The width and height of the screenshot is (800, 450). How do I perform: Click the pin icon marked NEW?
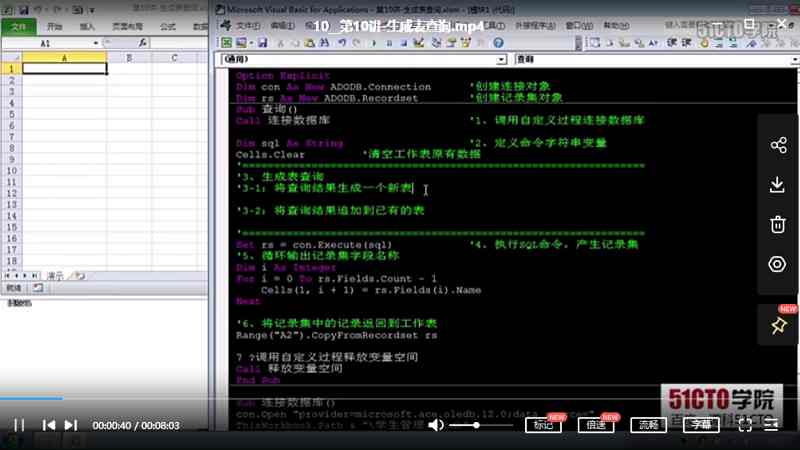(x=777, y=325)
